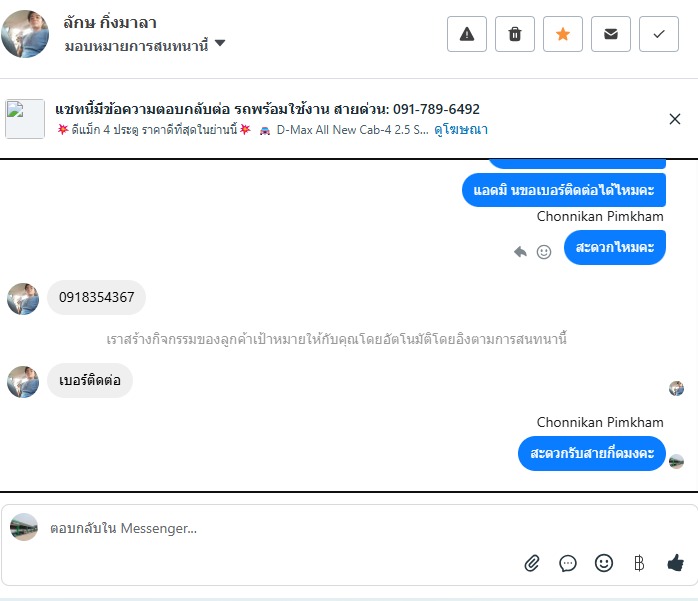Open ลักษ กิ่งมาลา profile picture in header

tap(25, 34)
